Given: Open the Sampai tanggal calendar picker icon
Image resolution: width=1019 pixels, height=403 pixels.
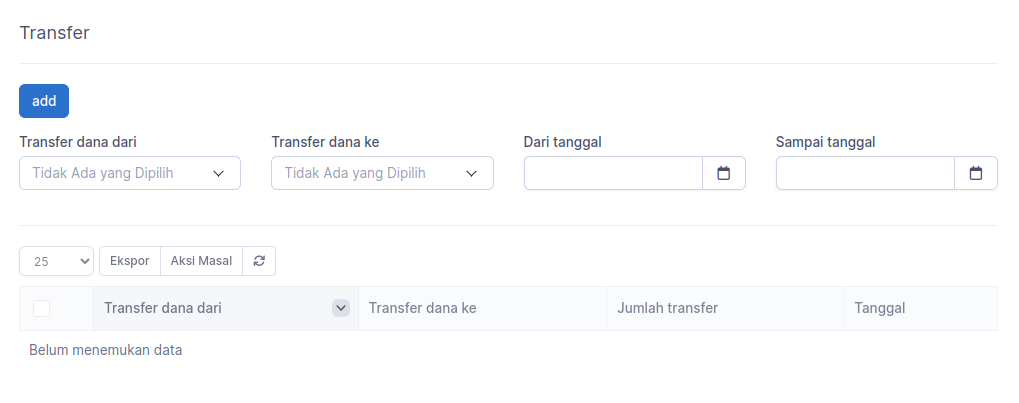Looking at the screenshot, I should (x=975, y=173).
